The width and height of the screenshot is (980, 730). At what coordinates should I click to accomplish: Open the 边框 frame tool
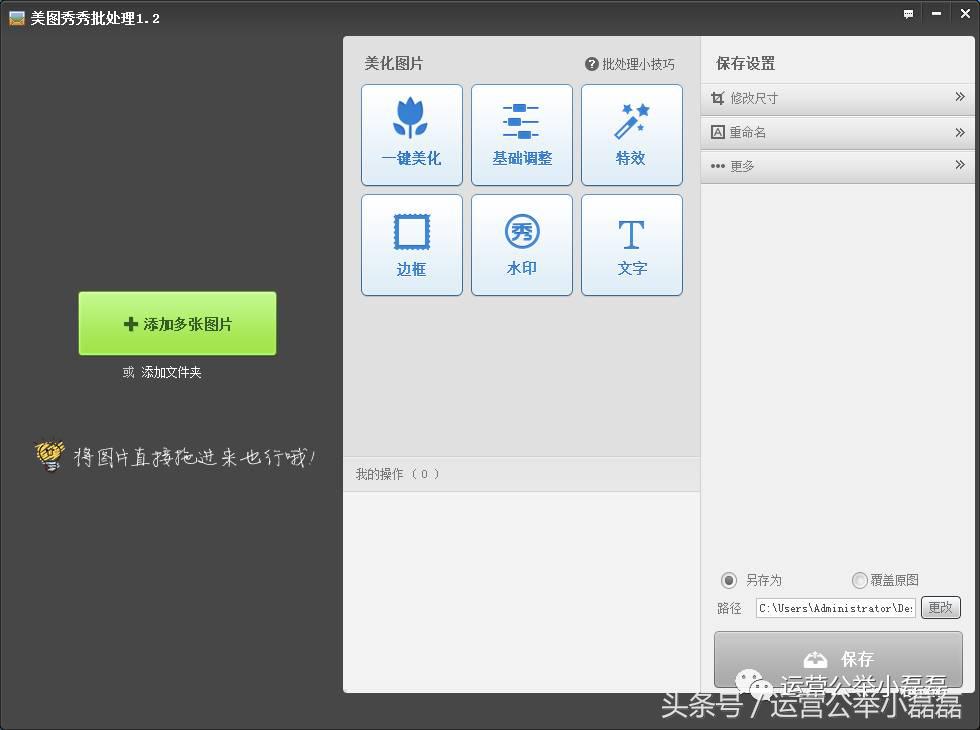point(411,245)
